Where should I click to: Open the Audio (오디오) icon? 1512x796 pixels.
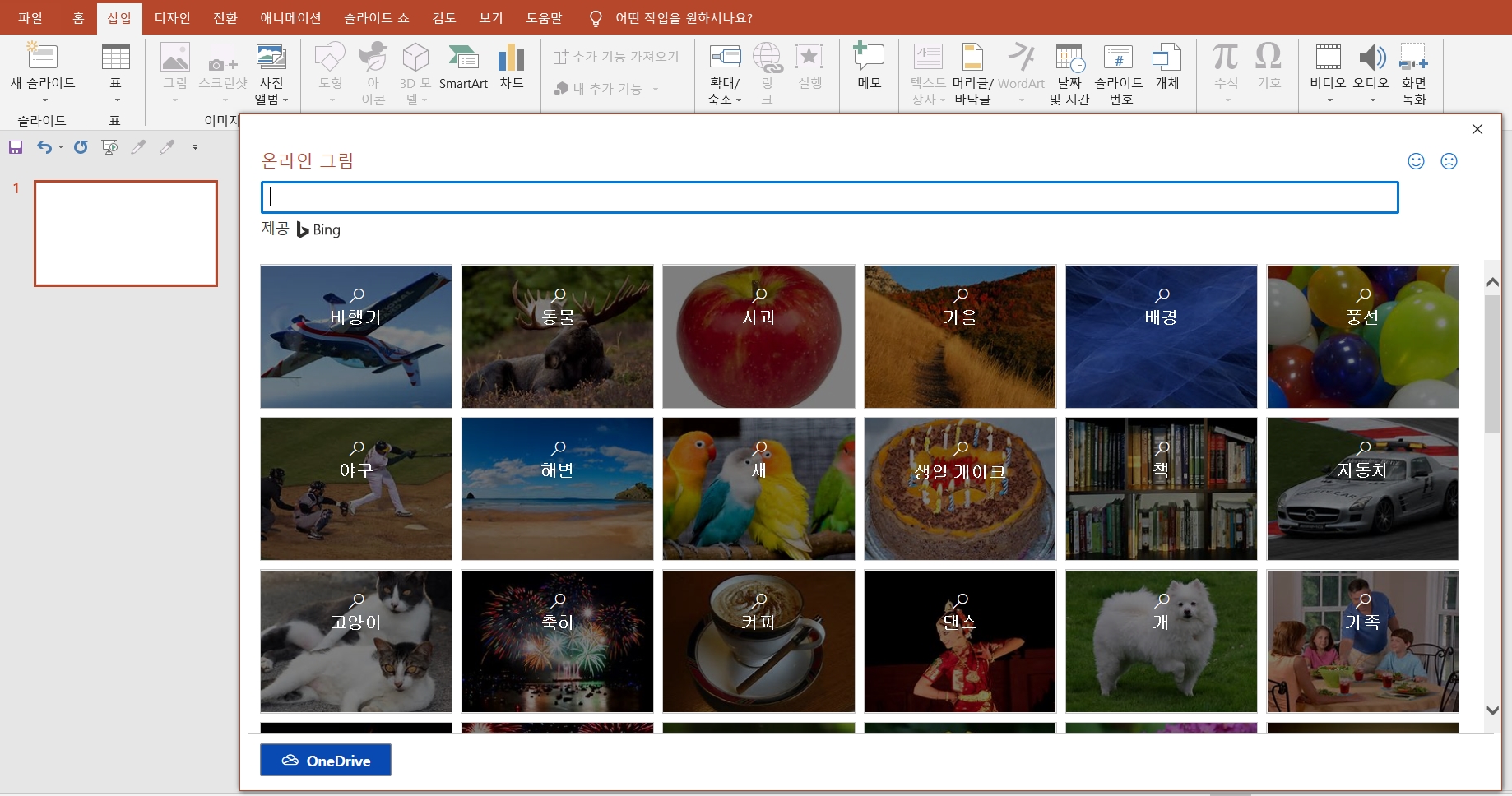(1371, 56)
